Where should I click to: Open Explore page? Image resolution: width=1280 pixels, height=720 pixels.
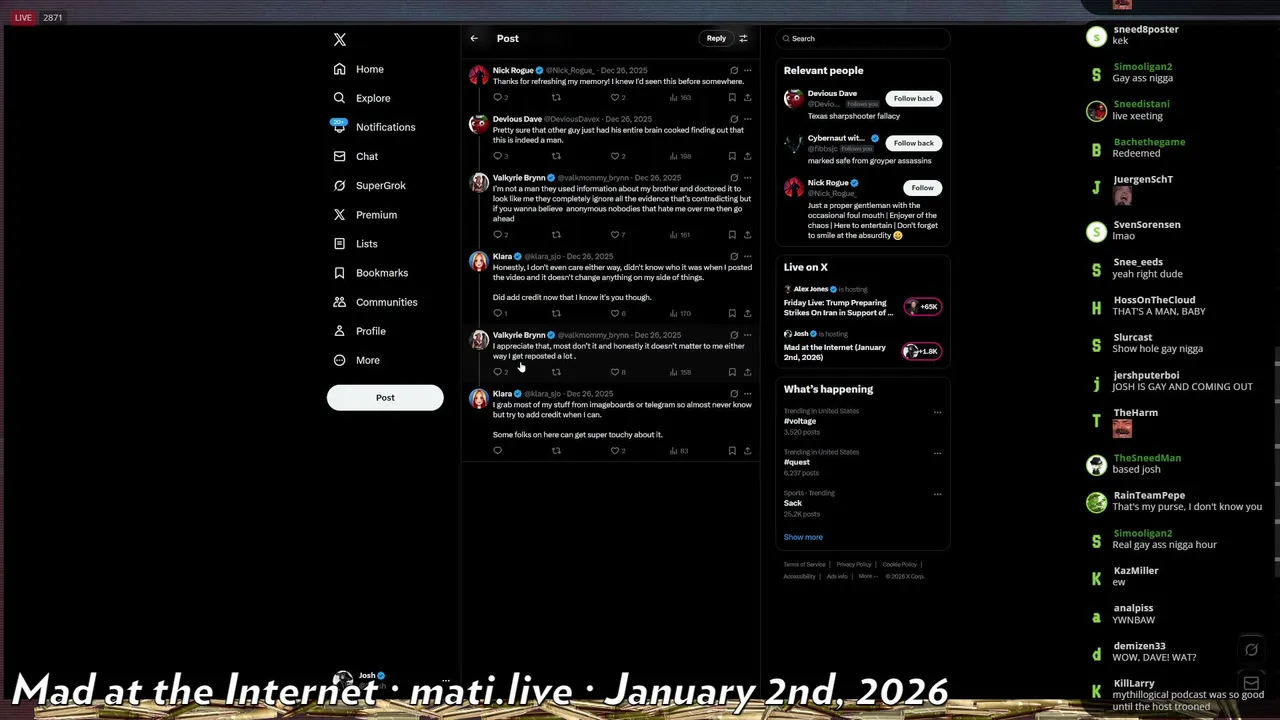click(362, 98)
